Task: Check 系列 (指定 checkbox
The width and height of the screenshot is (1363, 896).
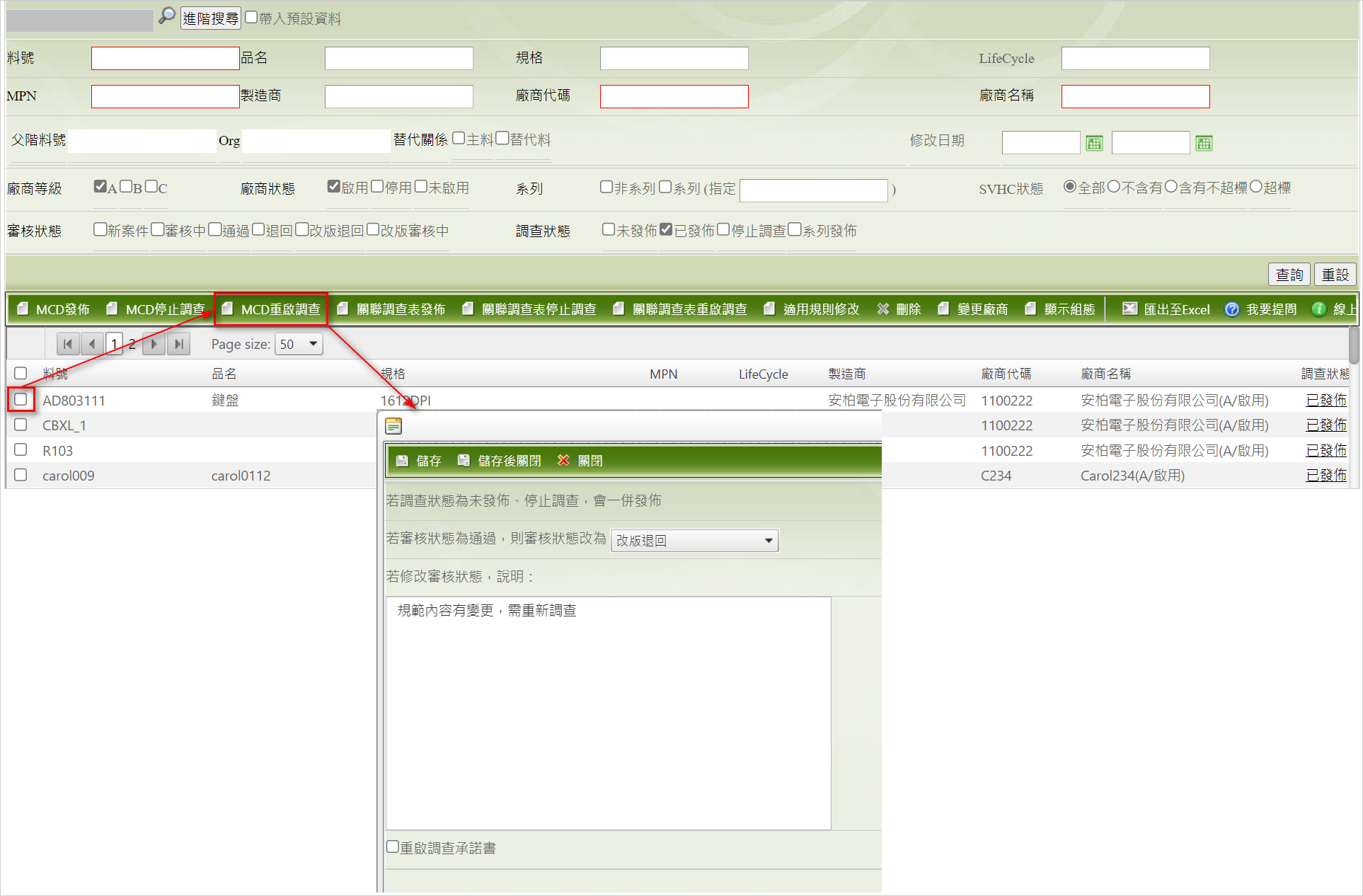Action: pos(665,186)
